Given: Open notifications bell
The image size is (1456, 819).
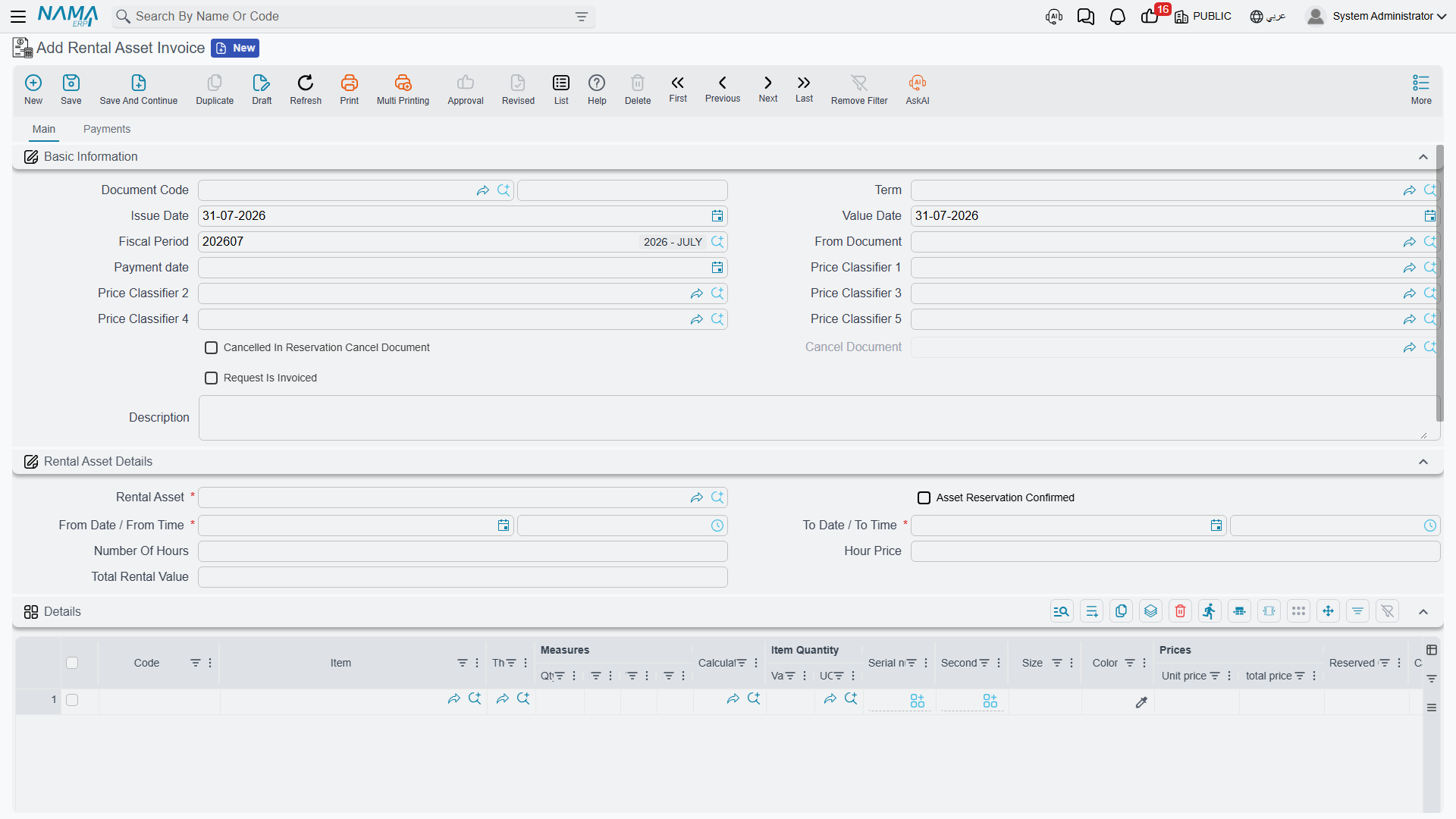Looking at the screenshot, I should tap(1118, 16).
